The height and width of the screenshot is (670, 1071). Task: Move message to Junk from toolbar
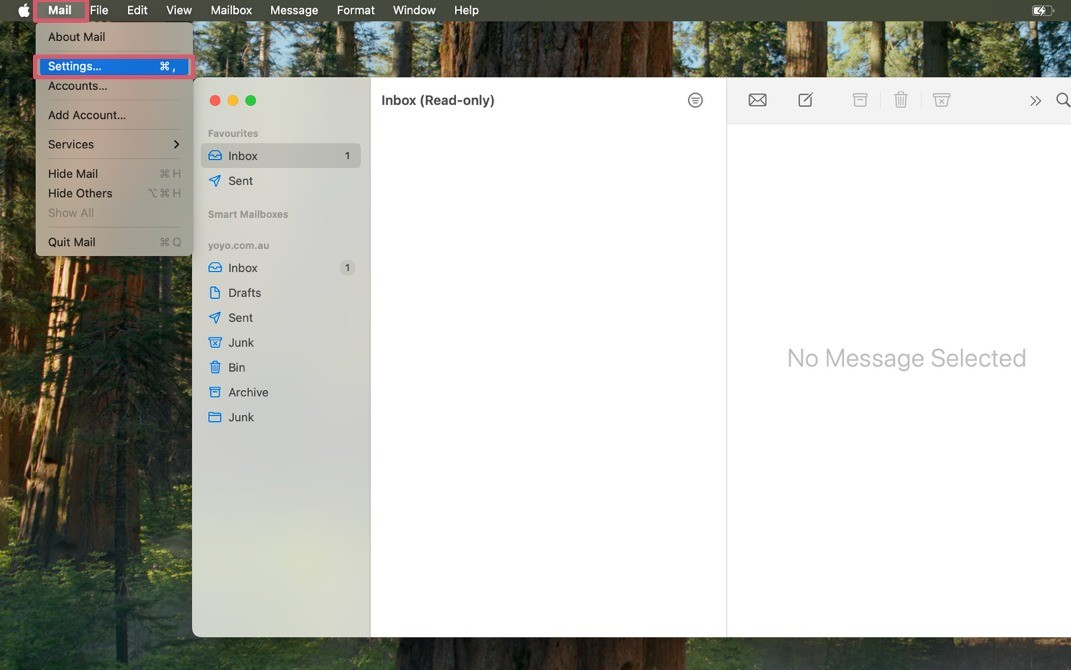[941, 100]
